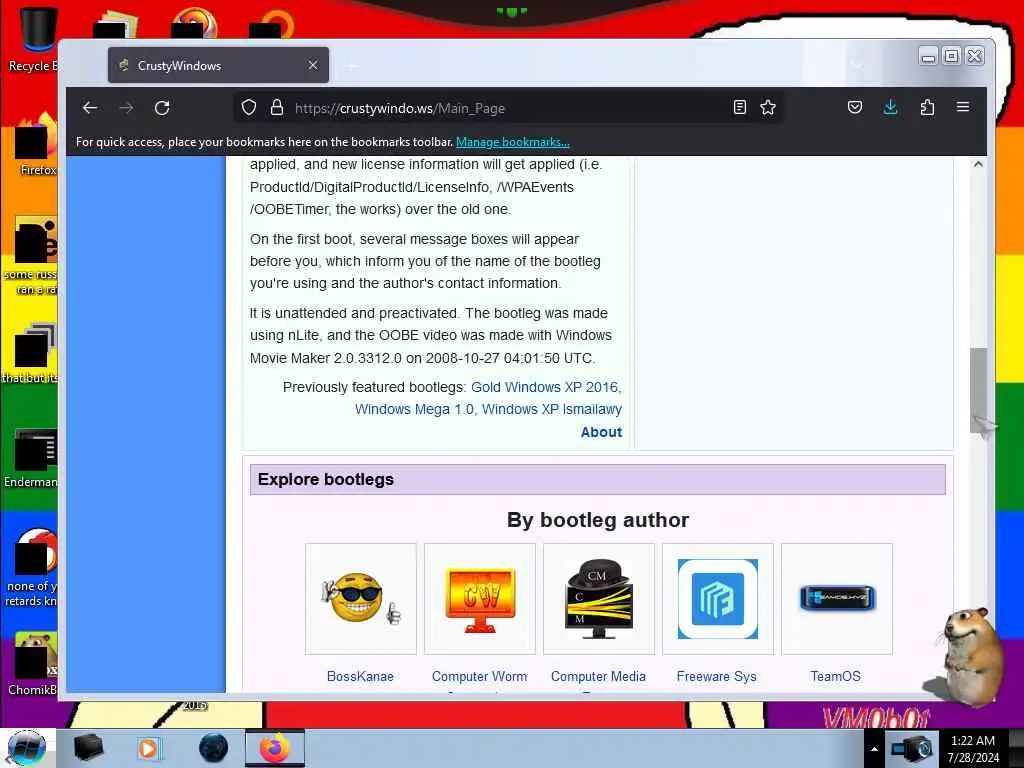Viewport: 1024px width, 768px height.
Task: Open the black box taskbar icon
Action: coord(88,748)
